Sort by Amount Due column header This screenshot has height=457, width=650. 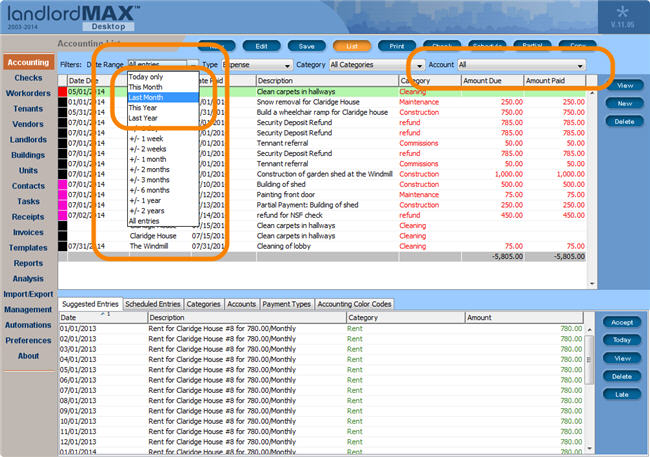pyautogui.click(x=492, y=81)
